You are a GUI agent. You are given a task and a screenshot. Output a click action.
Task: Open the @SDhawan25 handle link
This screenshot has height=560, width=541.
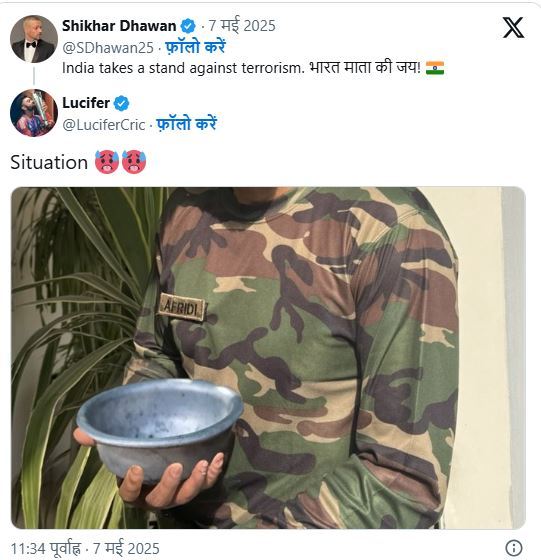coord(108,48)
